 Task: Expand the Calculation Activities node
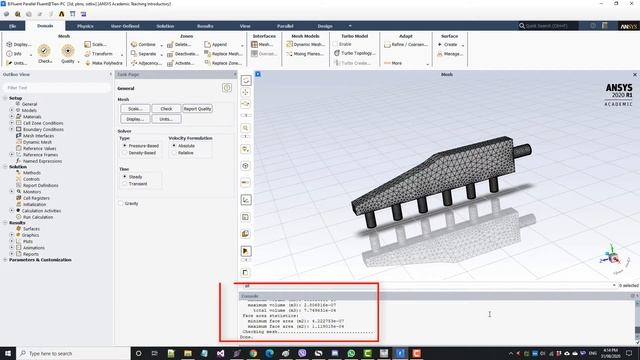12,211
